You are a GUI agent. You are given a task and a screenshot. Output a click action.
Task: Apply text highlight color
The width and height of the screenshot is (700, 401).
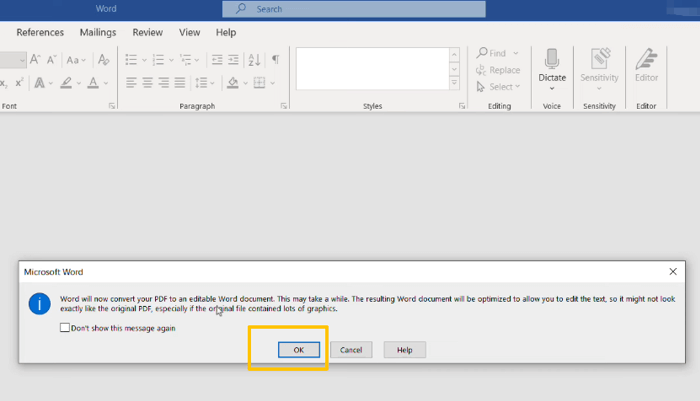(x=66, y=83)
